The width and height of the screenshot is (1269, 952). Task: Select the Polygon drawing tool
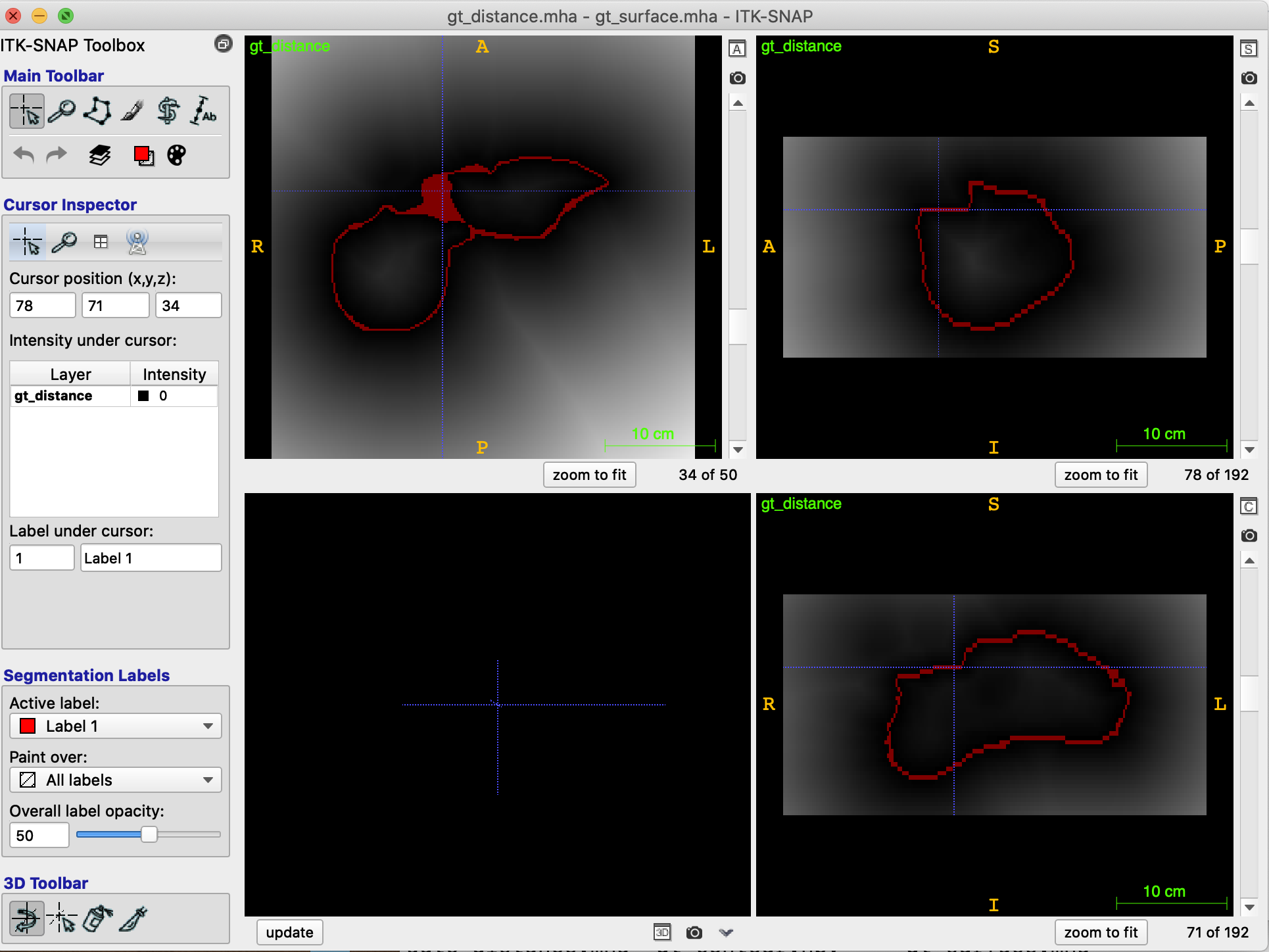[x=97, y=110]
